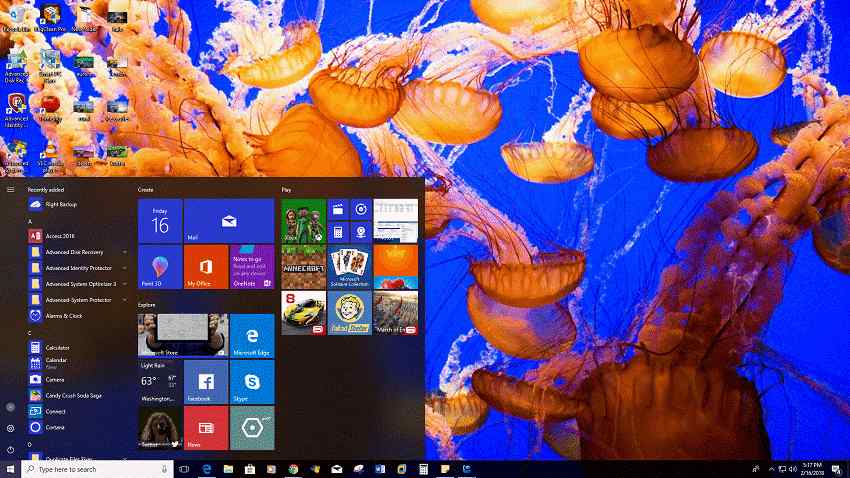Open the Action Center notifications icon
The height and width of the screenshot is (478, 850).
[837, 469]
